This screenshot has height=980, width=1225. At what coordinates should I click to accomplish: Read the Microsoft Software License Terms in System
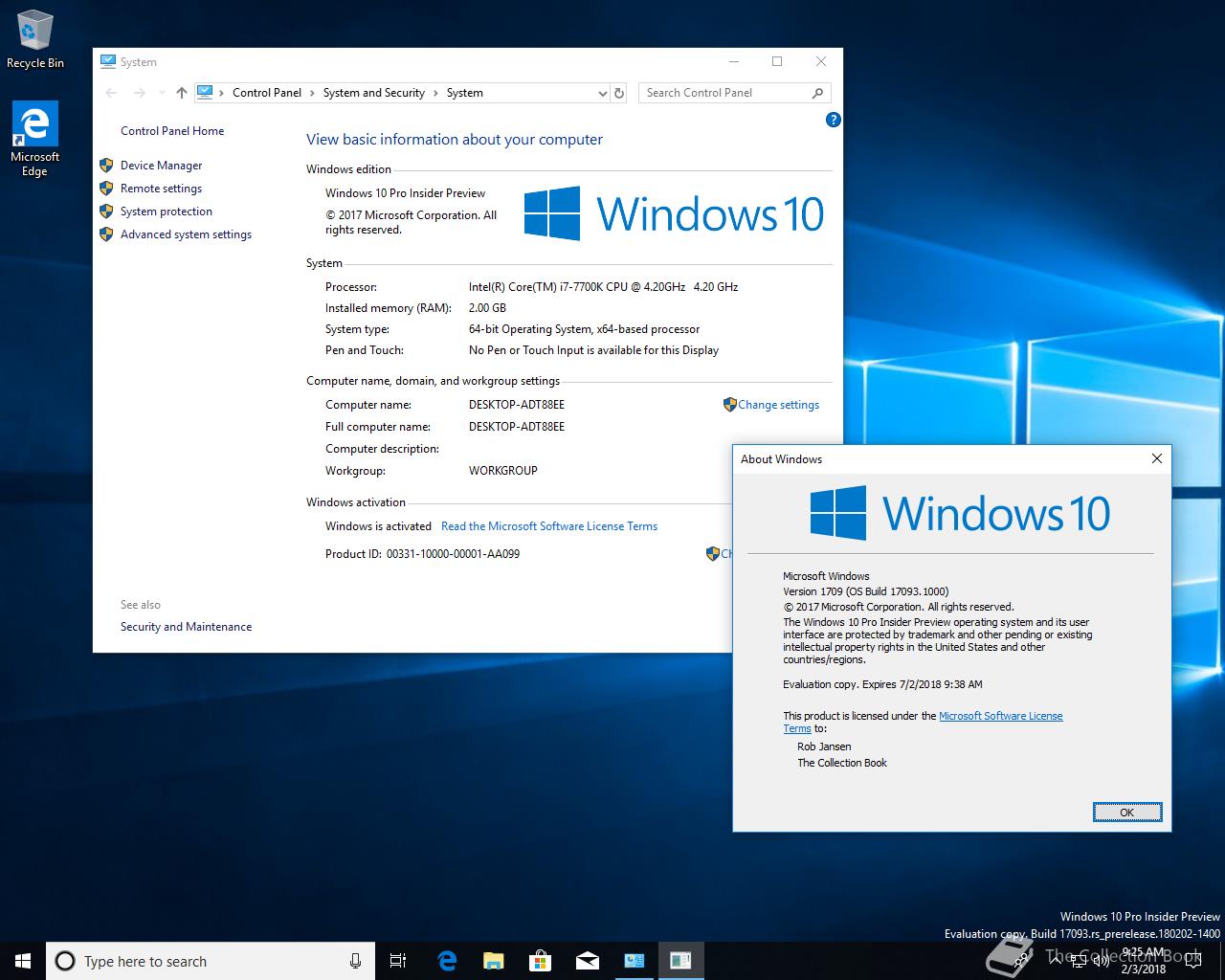(549, 526)
